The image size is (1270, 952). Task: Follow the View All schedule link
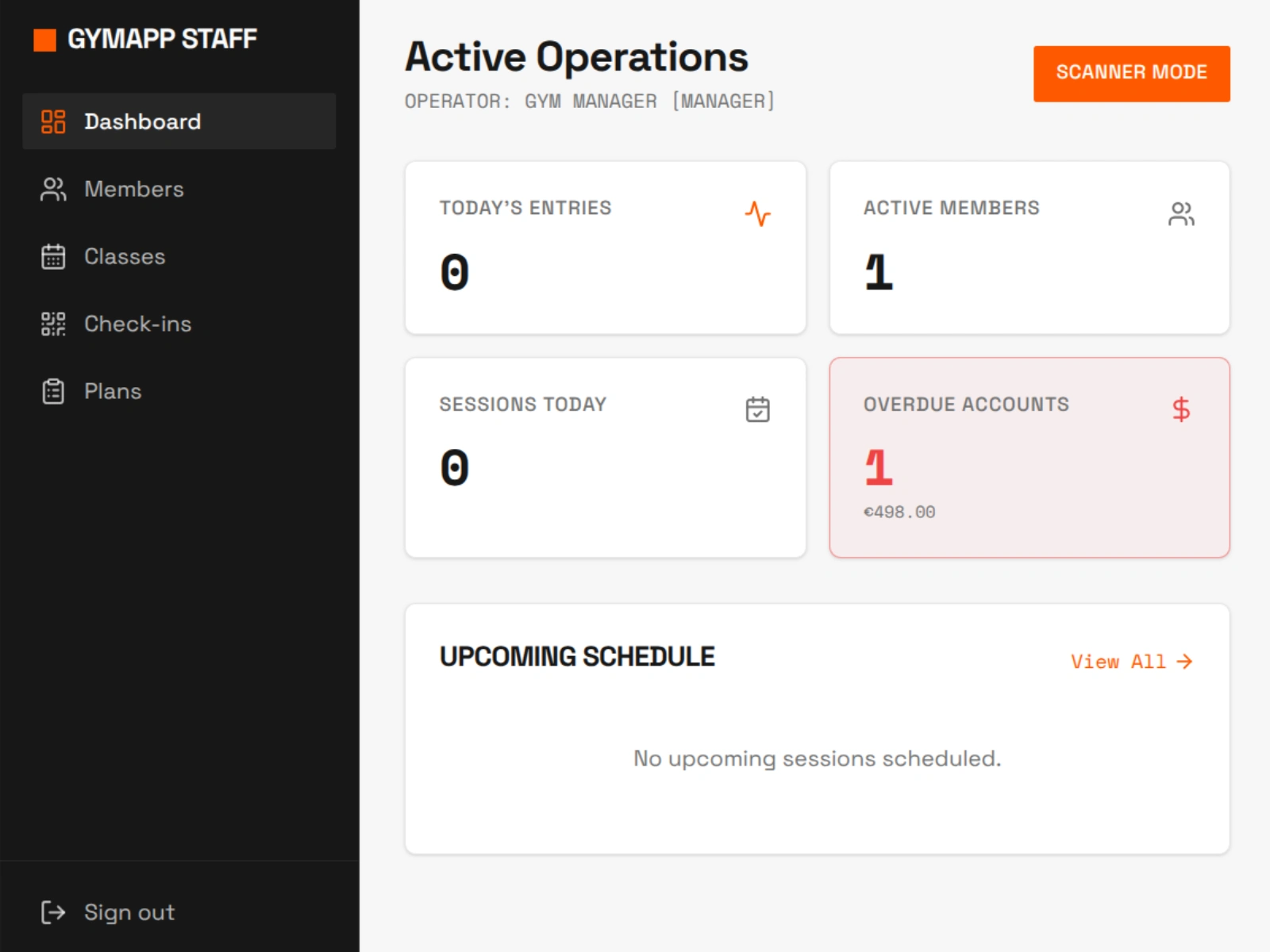tap(1132, 662)
